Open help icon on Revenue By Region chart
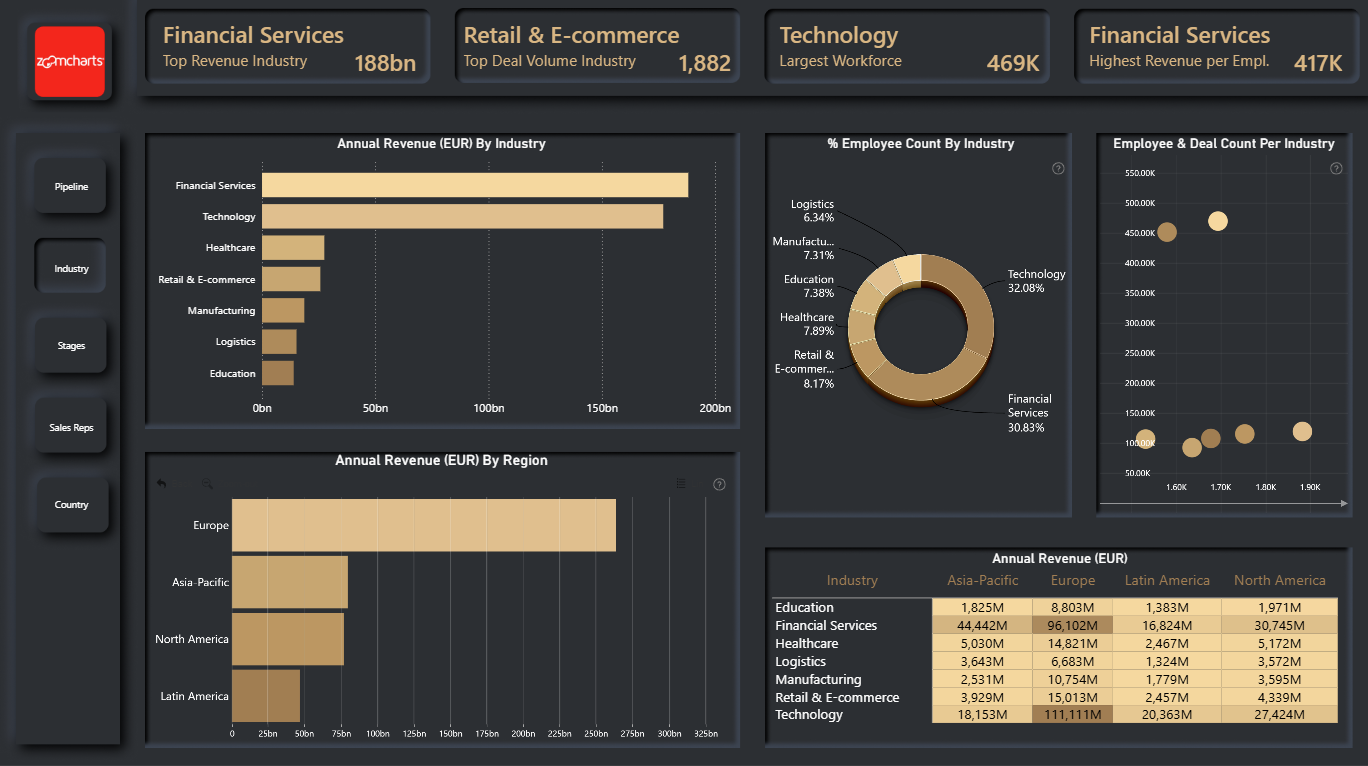Image resolution: width=1368 pixels, height=766 pixels. click(x=719, y=484)
